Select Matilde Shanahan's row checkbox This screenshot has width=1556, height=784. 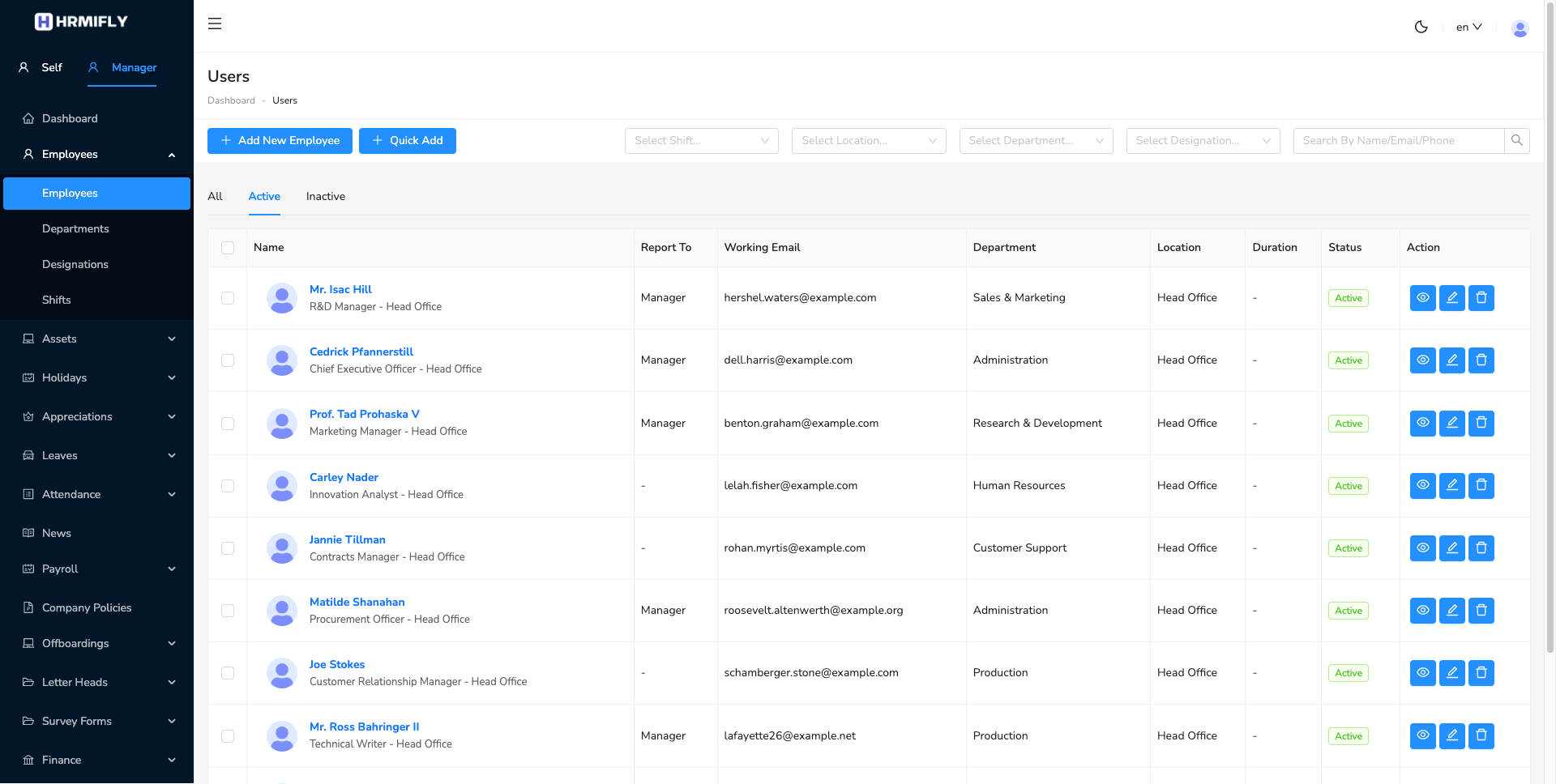coord(228,611)
